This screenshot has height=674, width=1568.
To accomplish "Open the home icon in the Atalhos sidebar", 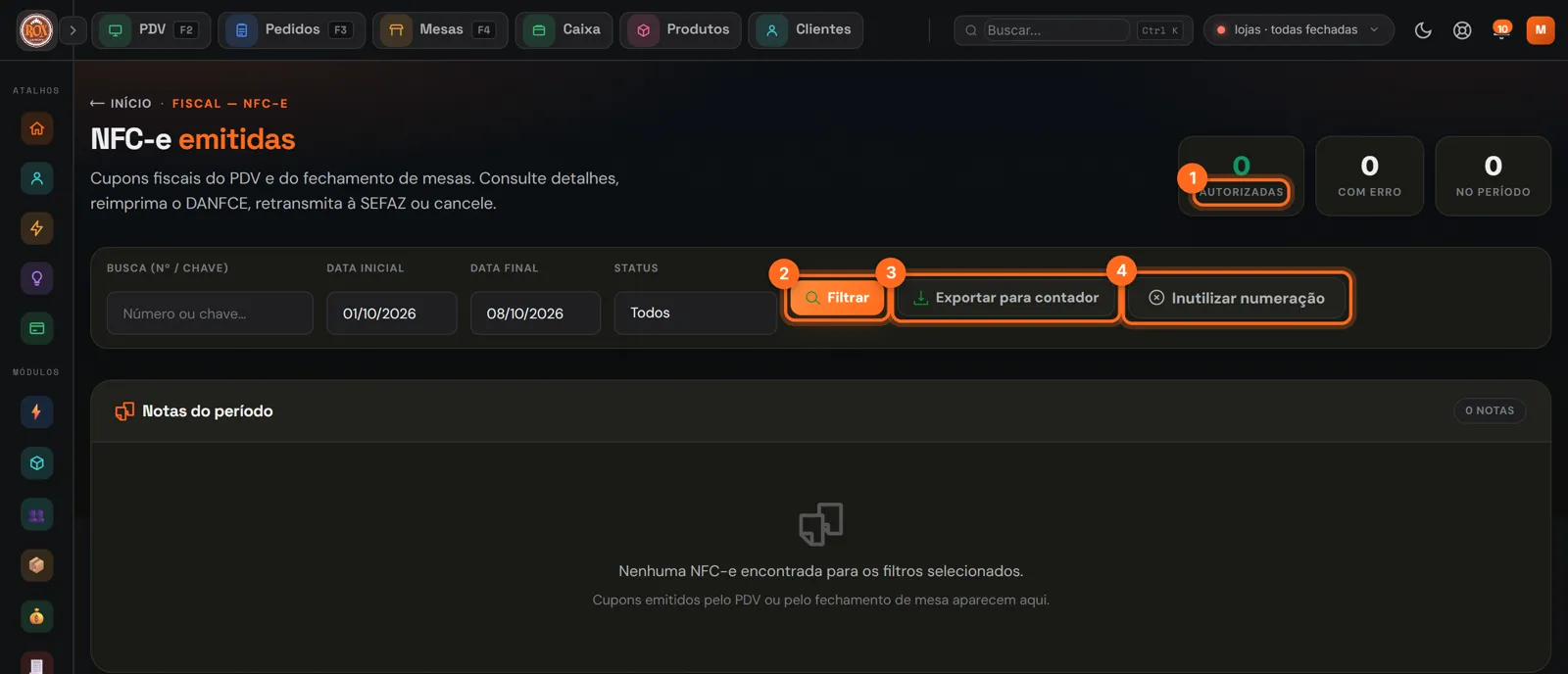I will (36, 128).
